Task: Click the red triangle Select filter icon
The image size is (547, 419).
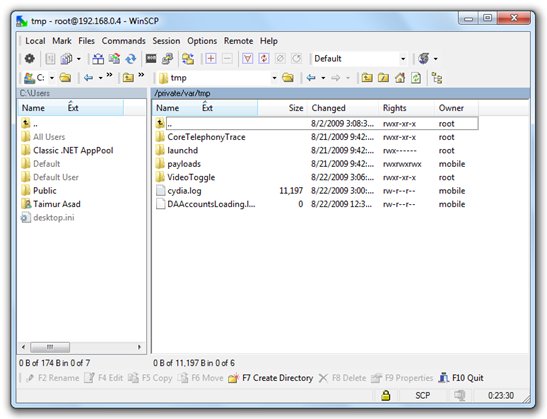Action: click(x=247, y=59)
